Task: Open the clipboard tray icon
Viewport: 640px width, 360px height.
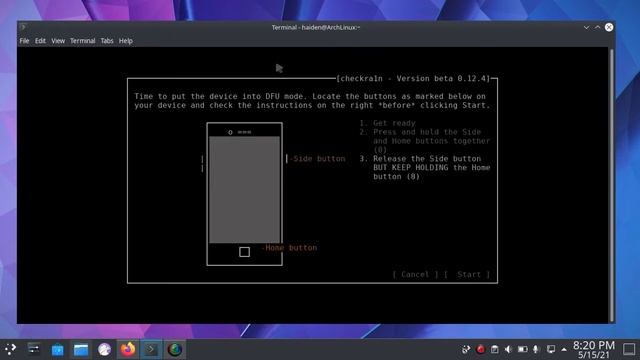Action: click(x=494, y=349)
